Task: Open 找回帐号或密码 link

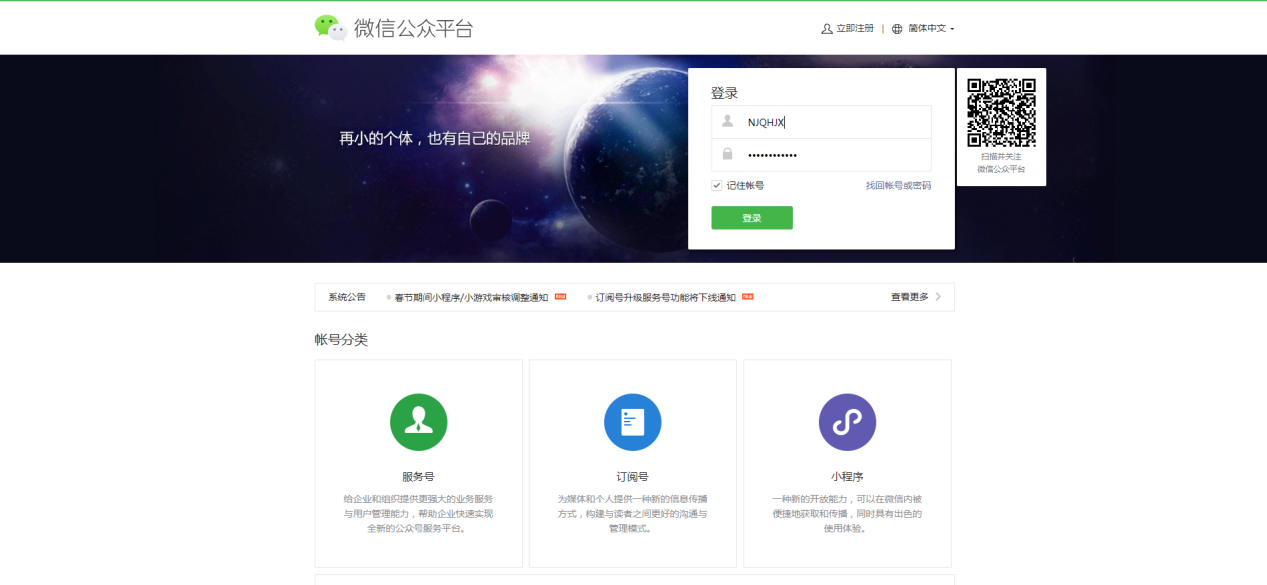Action: coord(898,186)
